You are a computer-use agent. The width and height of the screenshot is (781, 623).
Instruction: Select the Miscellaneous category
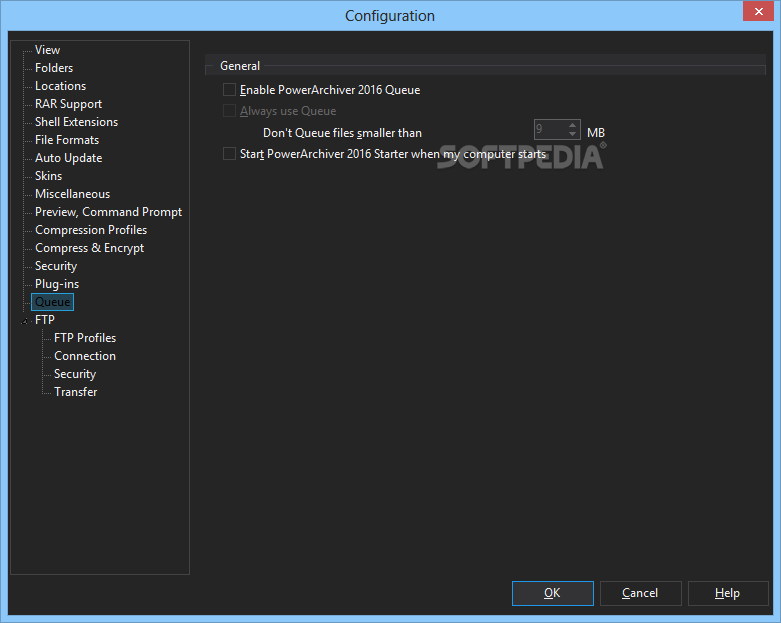pos(72,194)
